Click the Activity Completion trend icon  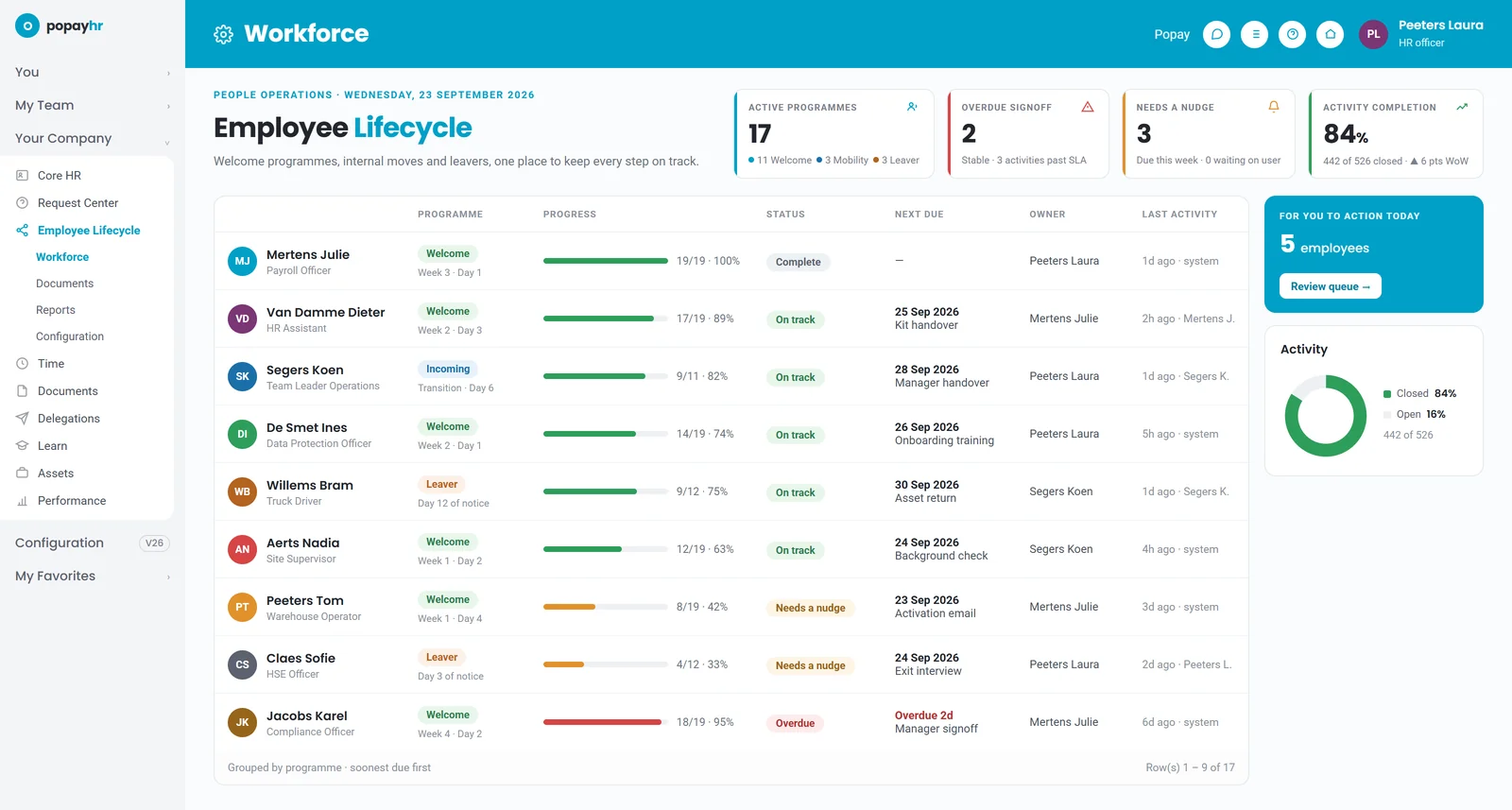click(1462, 107)
